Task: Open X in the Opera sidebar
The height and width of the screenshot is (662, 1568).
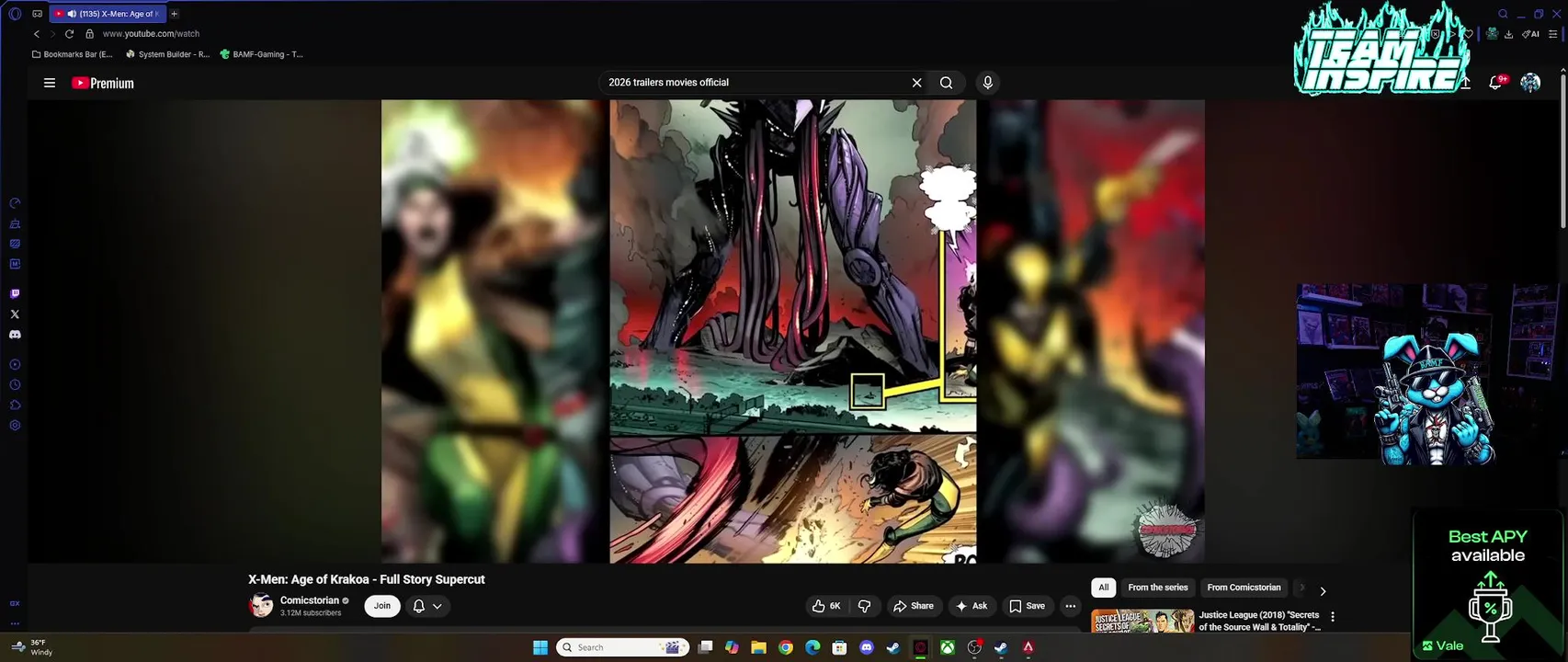Action: click(x=15, y=314)
